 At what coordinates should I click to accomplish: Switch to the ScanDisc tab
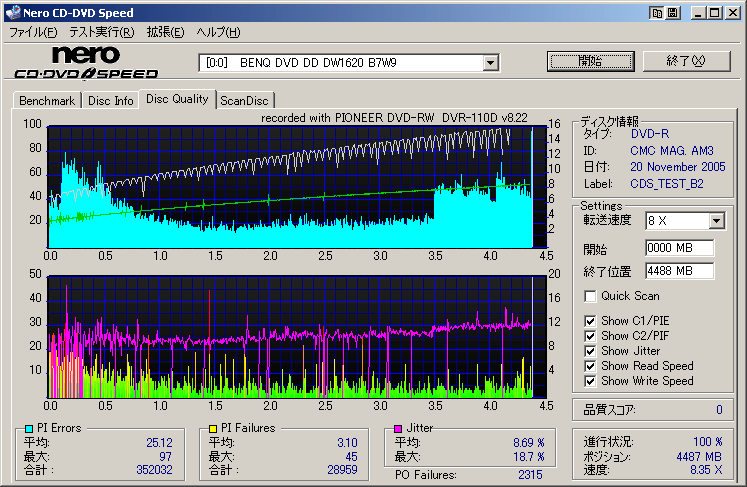(x=244, y=101)
